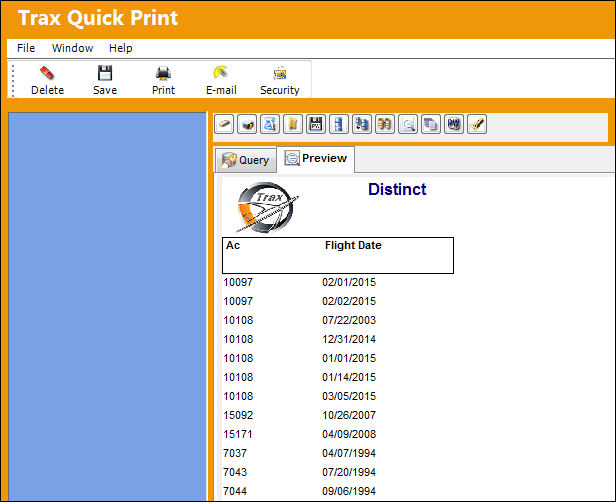Click the yellow pencil checkmark icon

[477, 125]
